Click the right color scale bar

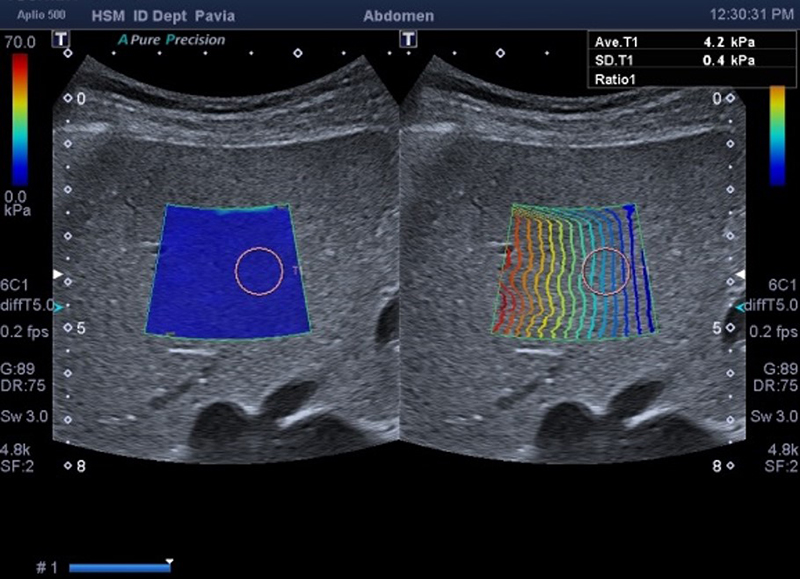[777, 135]
